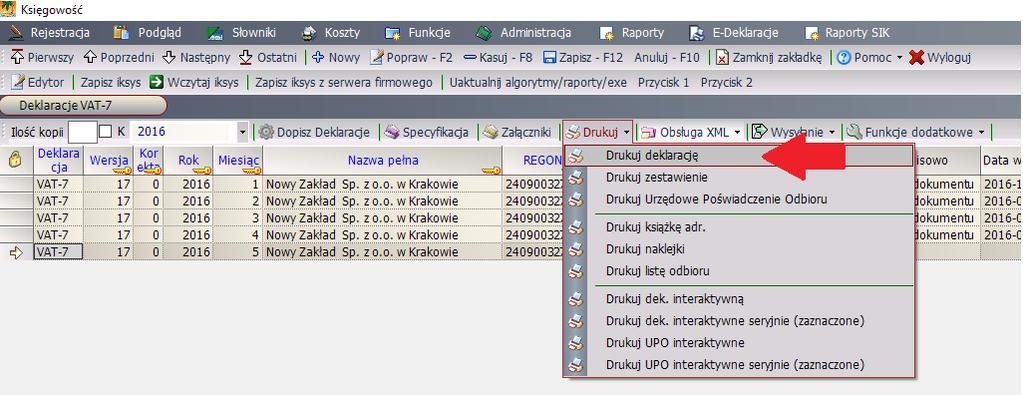Screen dimensions: 1023x395
Task: Open Pomoc help
Action: pyautogui.click(x=863, y=57)
